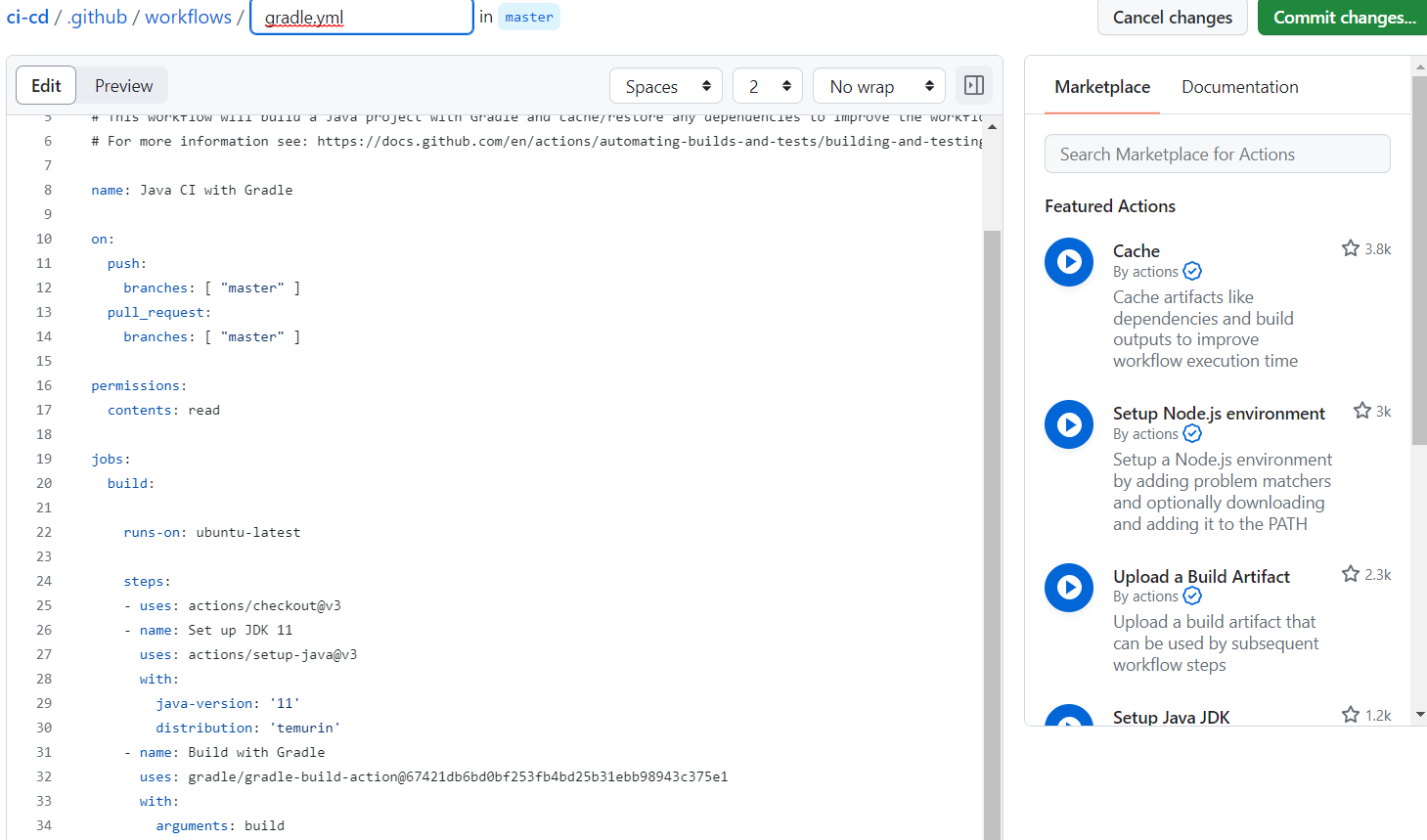This screenshot has width=1427, height=840.
Task: Click the line 'name: Java CI with Gradle'
Action: tap(192, 190)
